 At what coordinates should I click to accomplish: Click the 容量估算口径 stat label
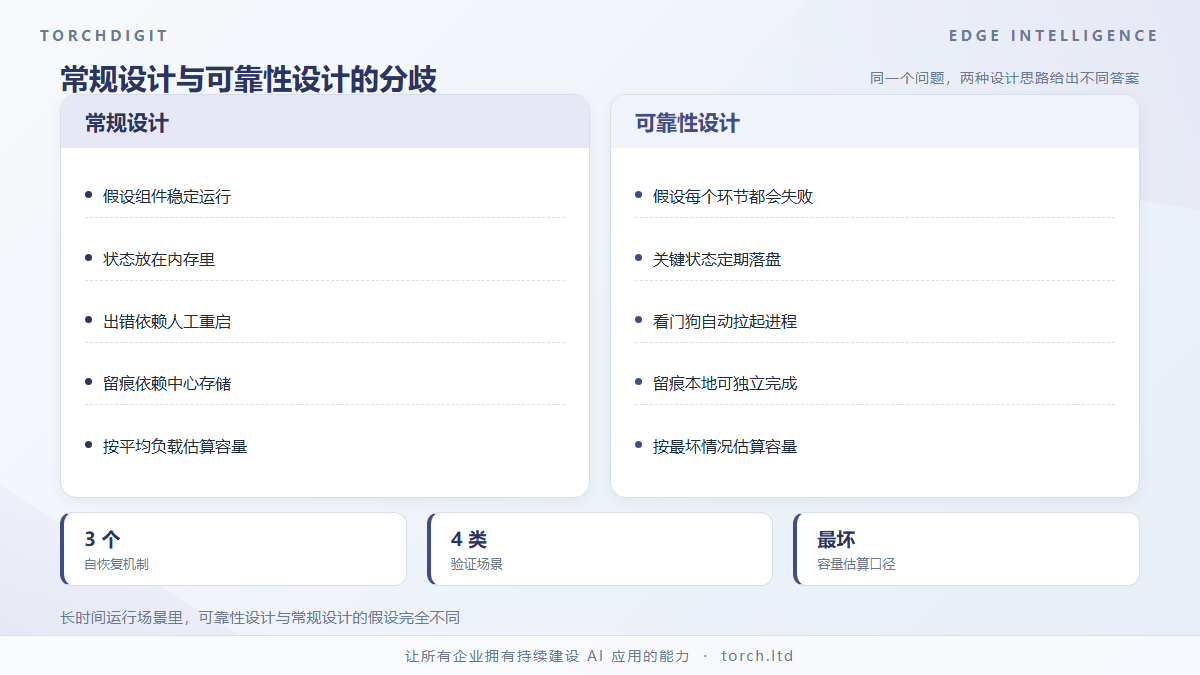856,564
